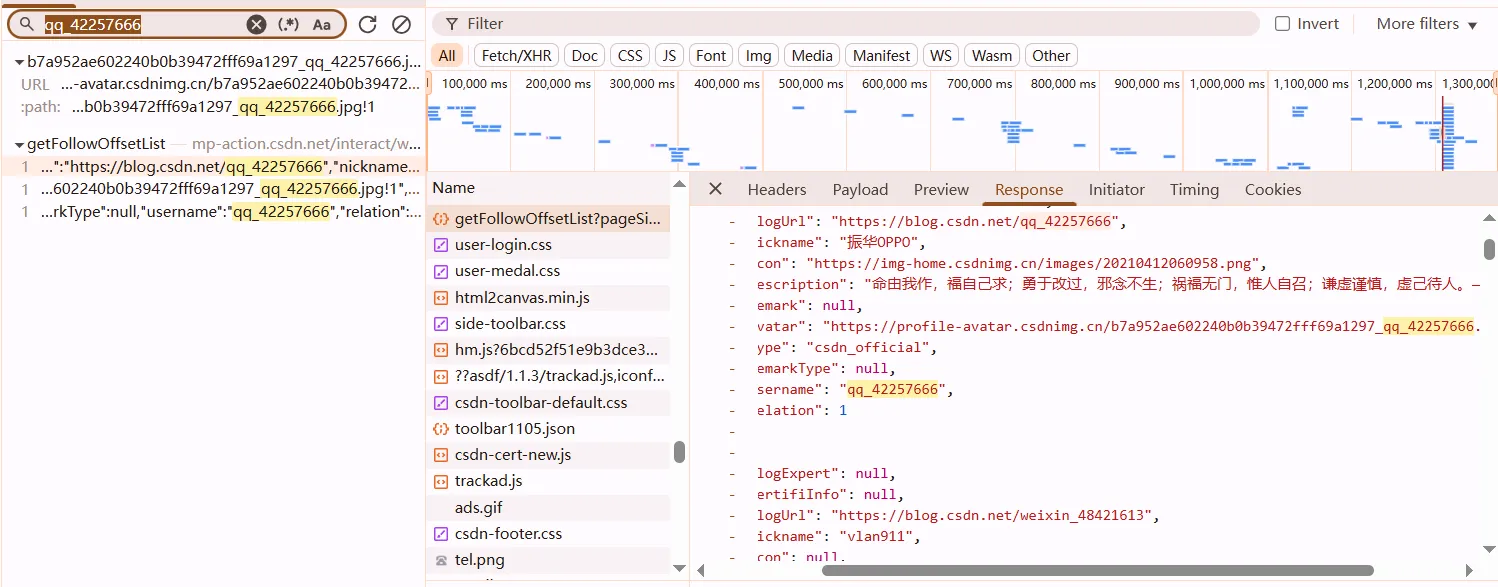Screen dimensions: 1498x587
Task: Select toolbar1105.json request
Action: [548, 429]
